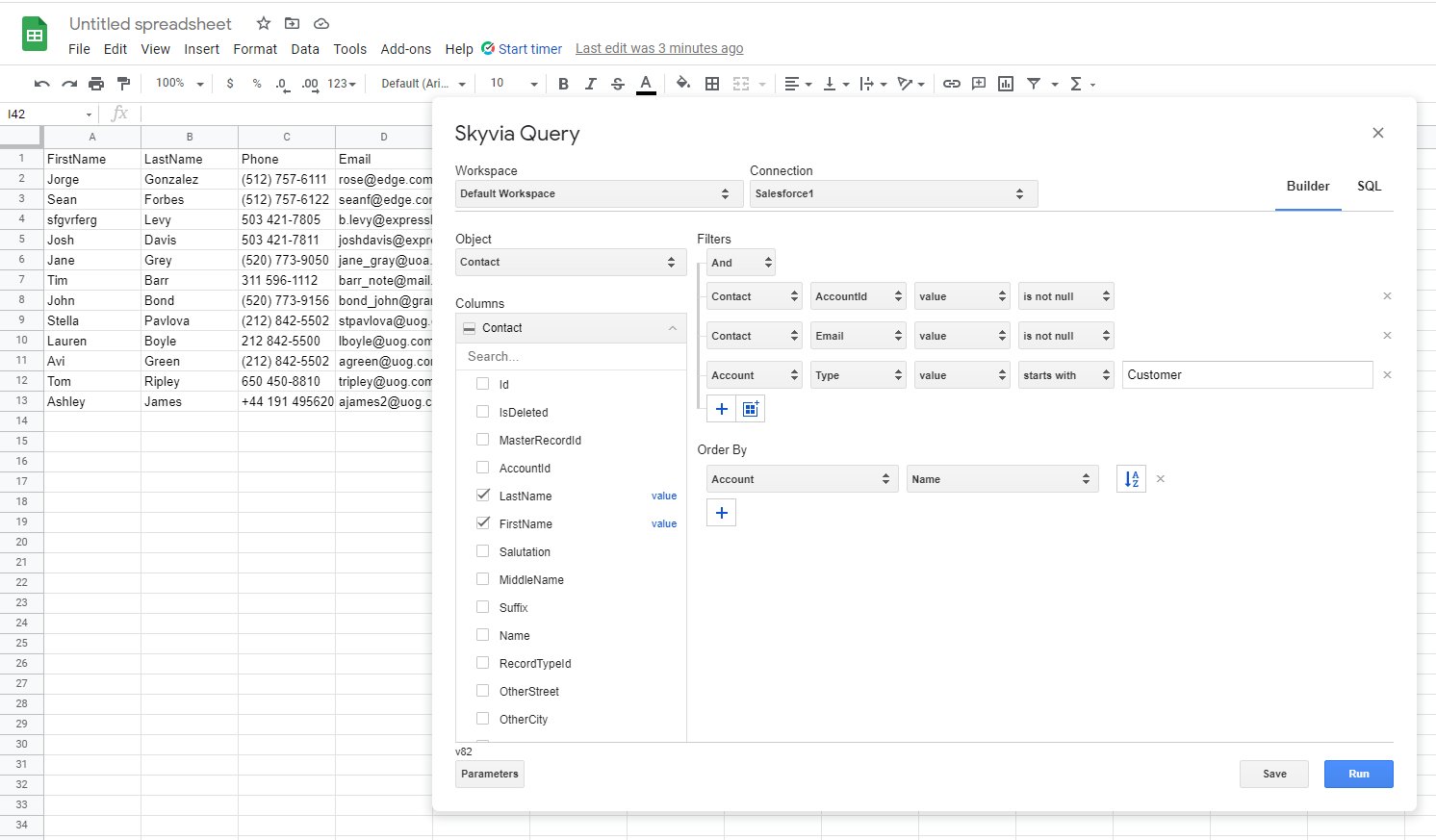Viewport: 1436px width, 840px height.
Task: Open the Type field dropdown
Action: [x=859, y=375]
